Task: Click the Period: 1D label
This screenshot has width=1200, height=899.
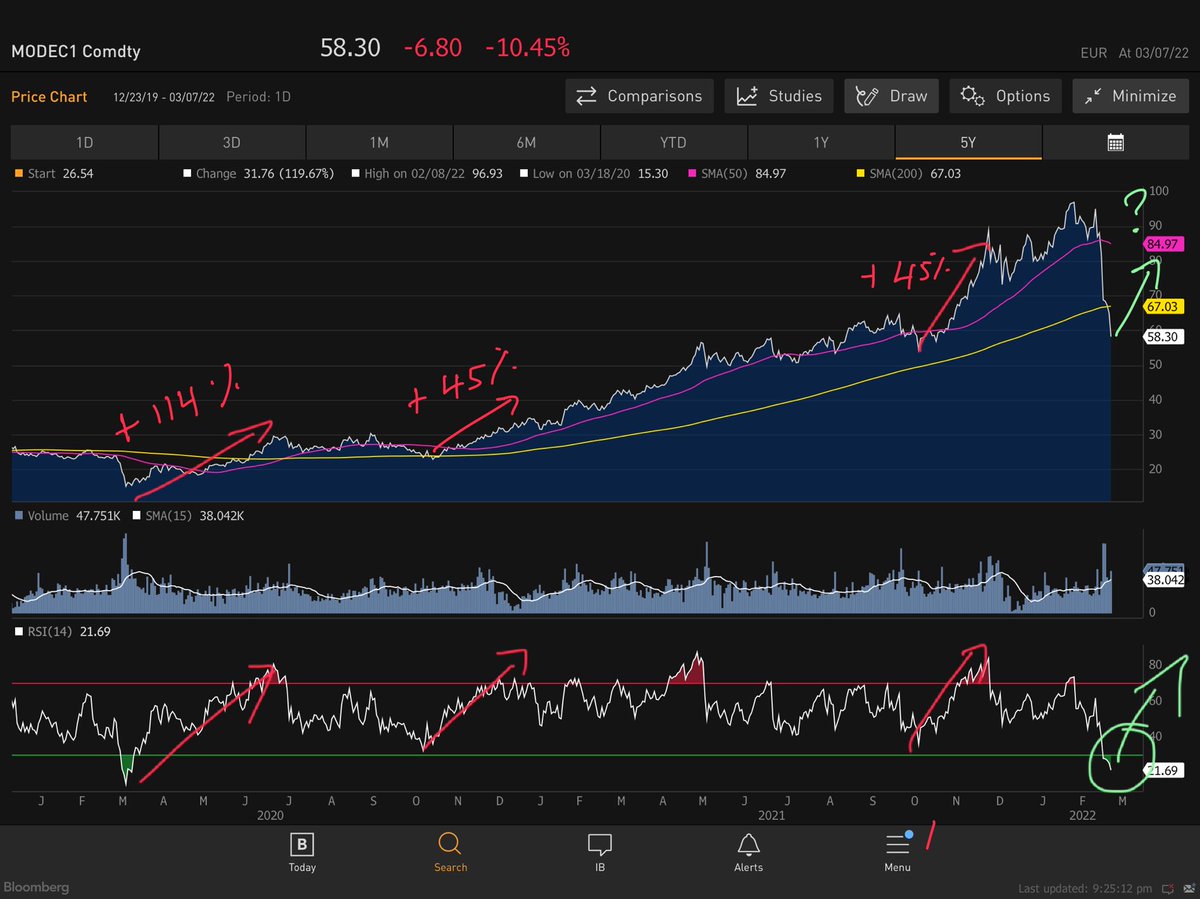Action: pyautogui.click(x=258, y=97)
